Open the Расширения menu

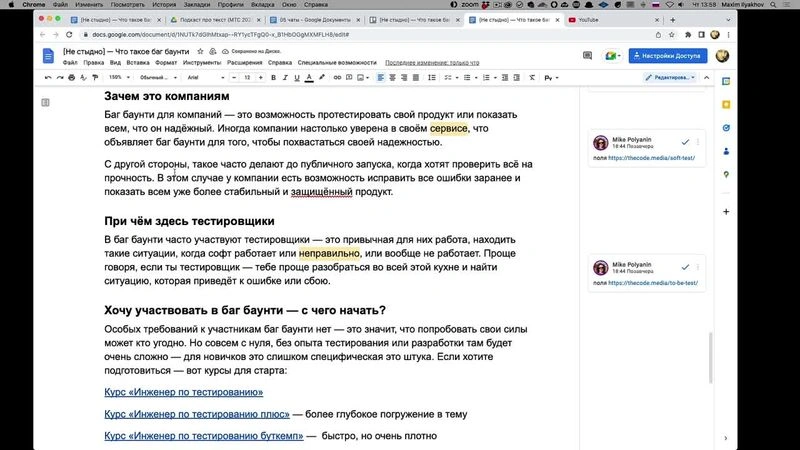244,63
